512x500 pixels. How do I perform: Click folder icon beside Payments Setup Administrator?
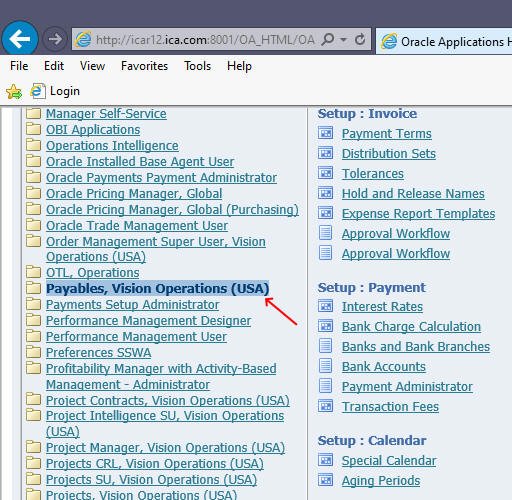[33, 304]
